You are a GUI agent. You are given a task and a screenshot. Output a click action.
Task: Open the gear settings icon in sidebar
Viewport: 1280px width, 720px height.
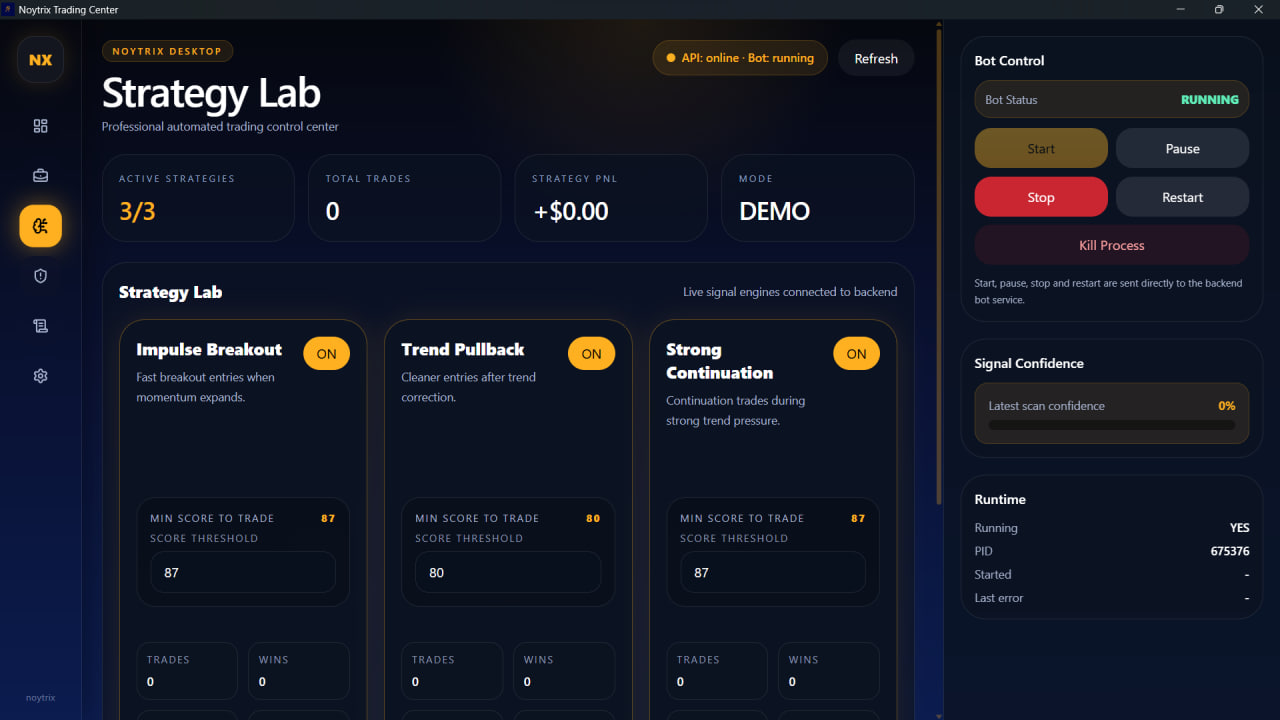pos(41,376)
